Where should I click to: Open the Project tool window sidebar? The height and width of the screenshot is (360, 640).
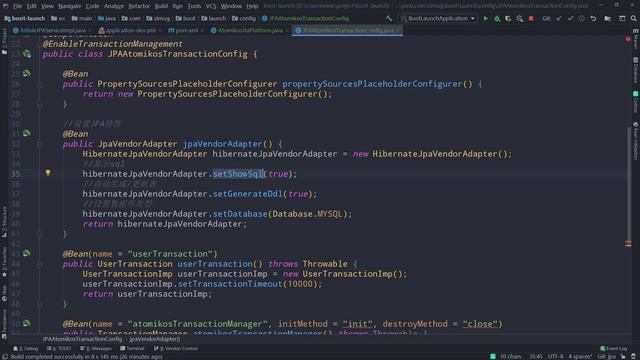(4, 42)
